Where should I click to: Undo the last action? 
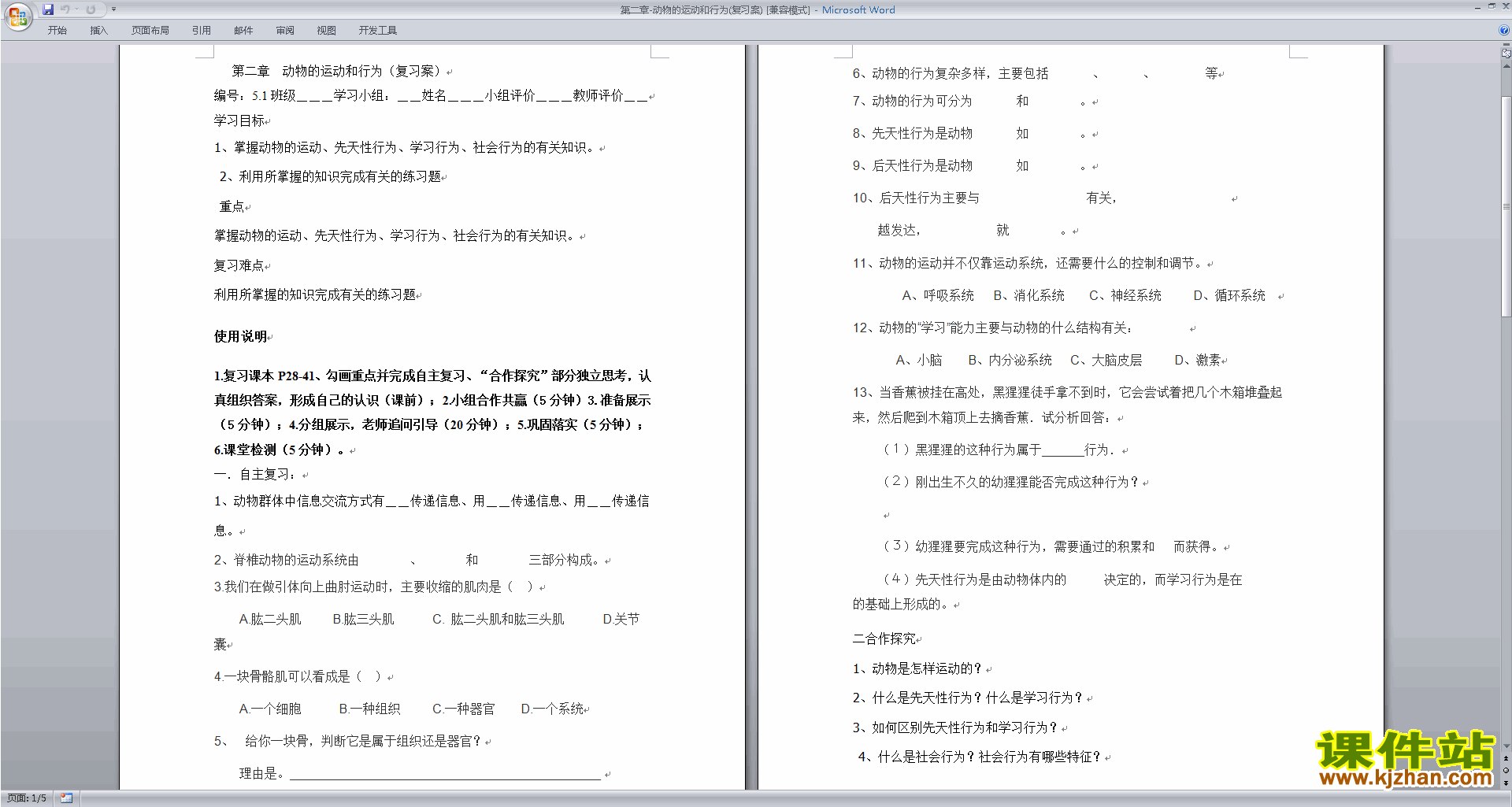65,9
